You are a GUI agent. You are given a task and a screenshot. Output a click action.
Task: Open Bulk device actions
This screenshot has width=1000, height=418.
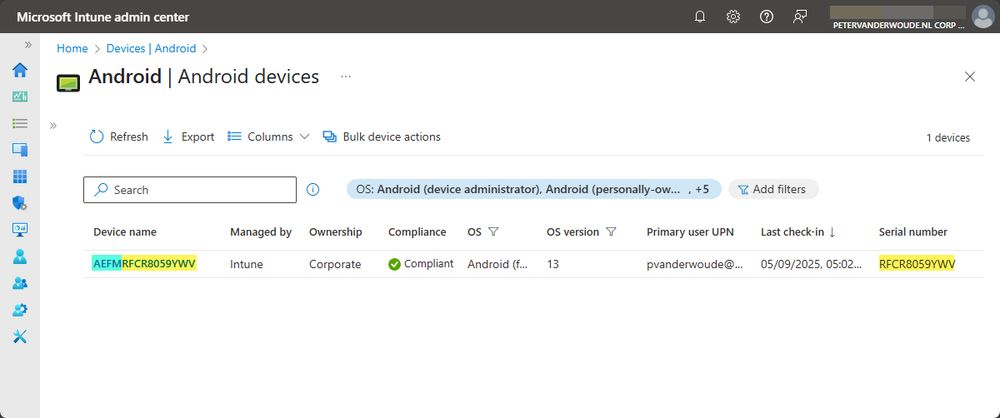coord(381,137)
